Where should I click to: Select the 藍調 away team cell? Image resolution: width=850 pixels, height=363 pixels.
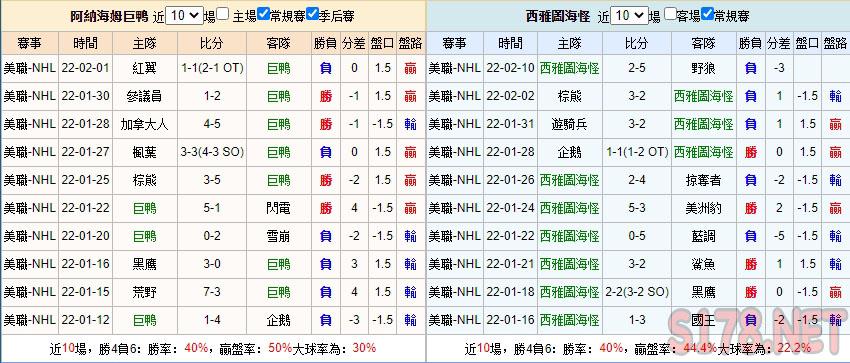click(x=704, y=236)
